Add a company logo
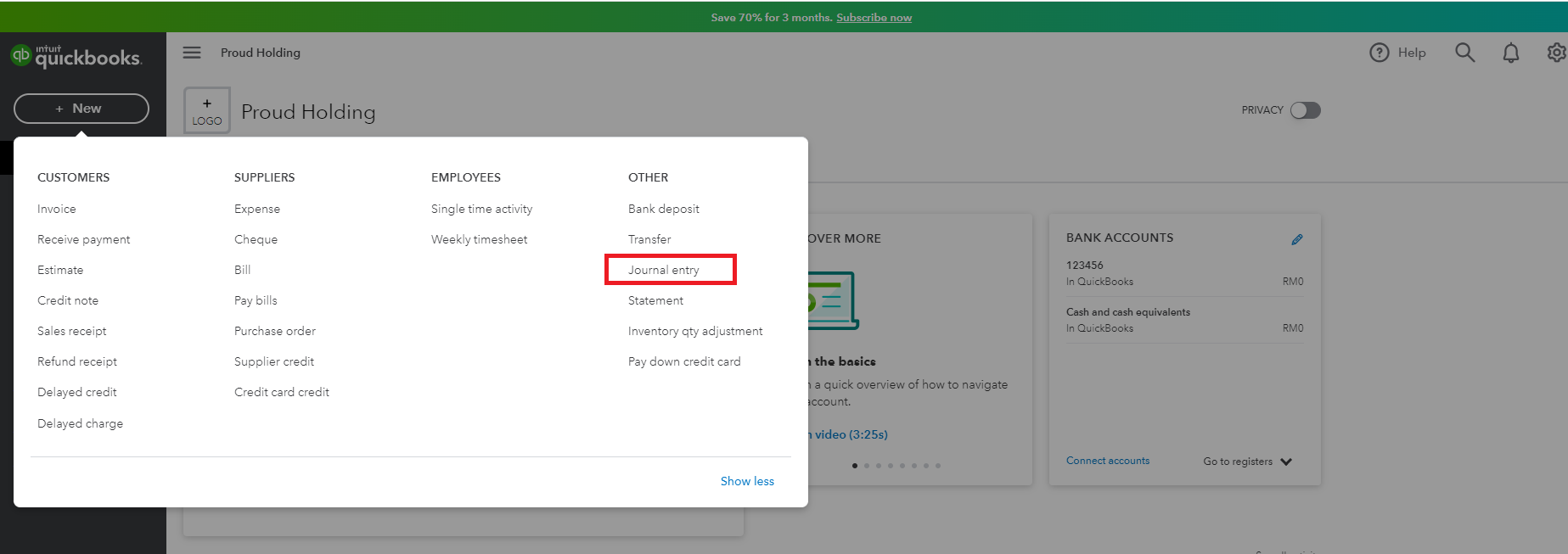 click(x=207, y=110)
